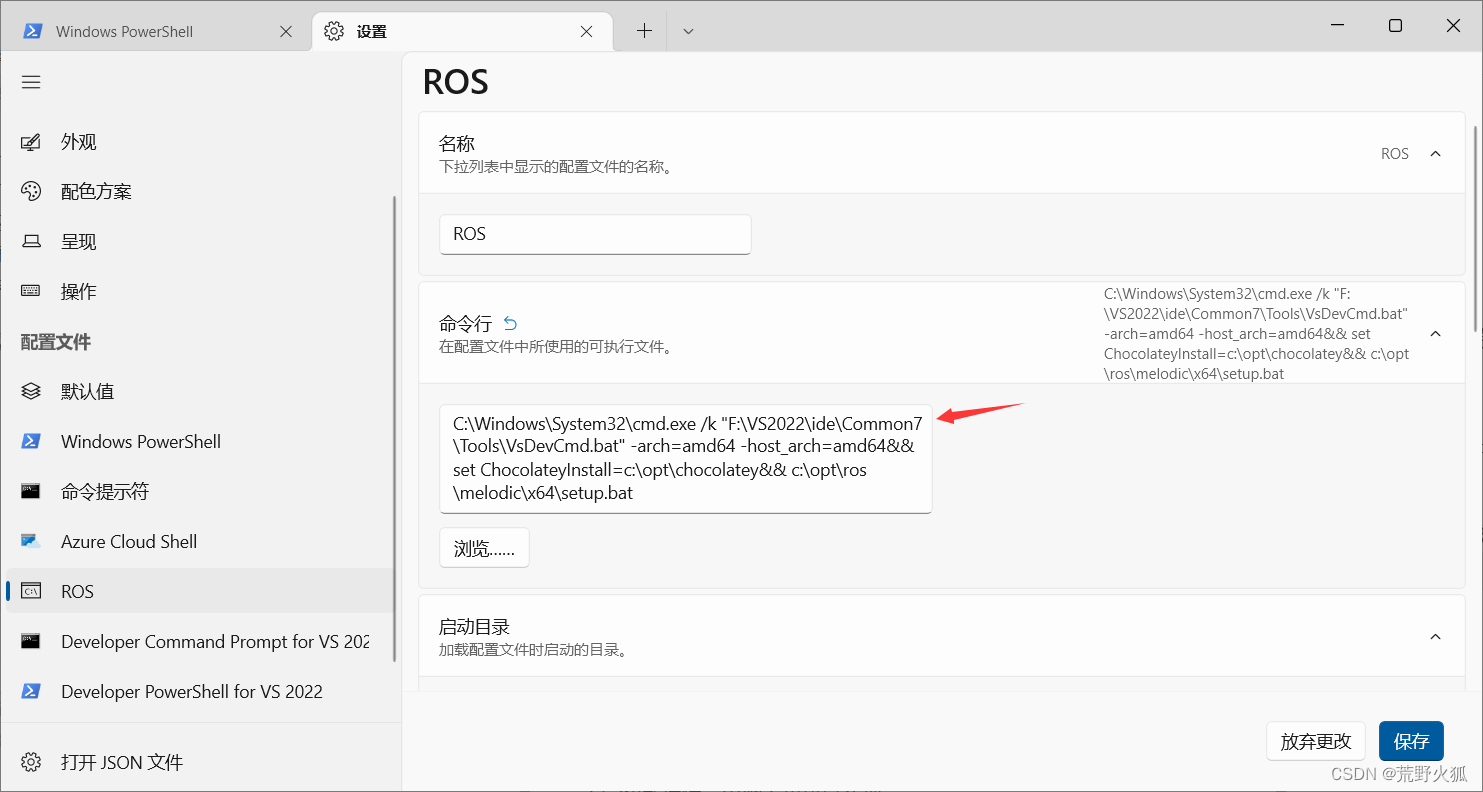
Task: Click the 命令行 setting label
Action: [466, 323]
